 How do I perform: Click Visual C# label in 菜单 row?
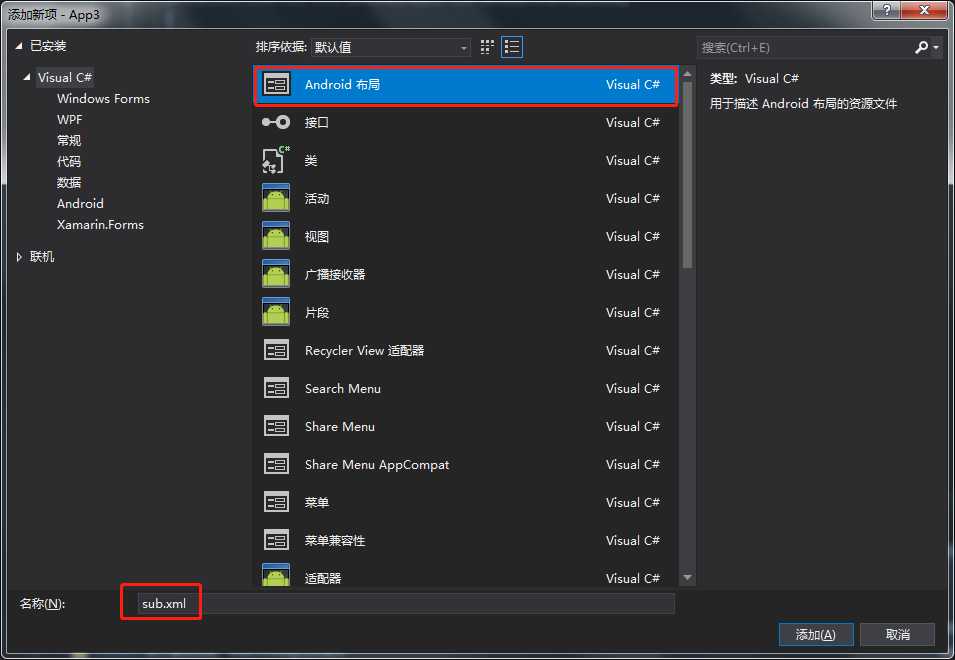(x=633, y=502)
